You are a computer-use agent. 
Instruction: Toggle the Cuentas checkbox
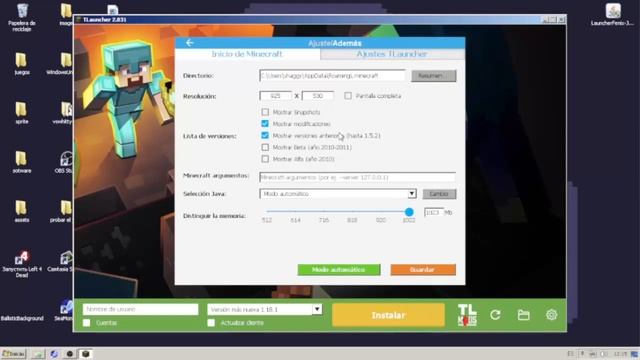[87, 322]
